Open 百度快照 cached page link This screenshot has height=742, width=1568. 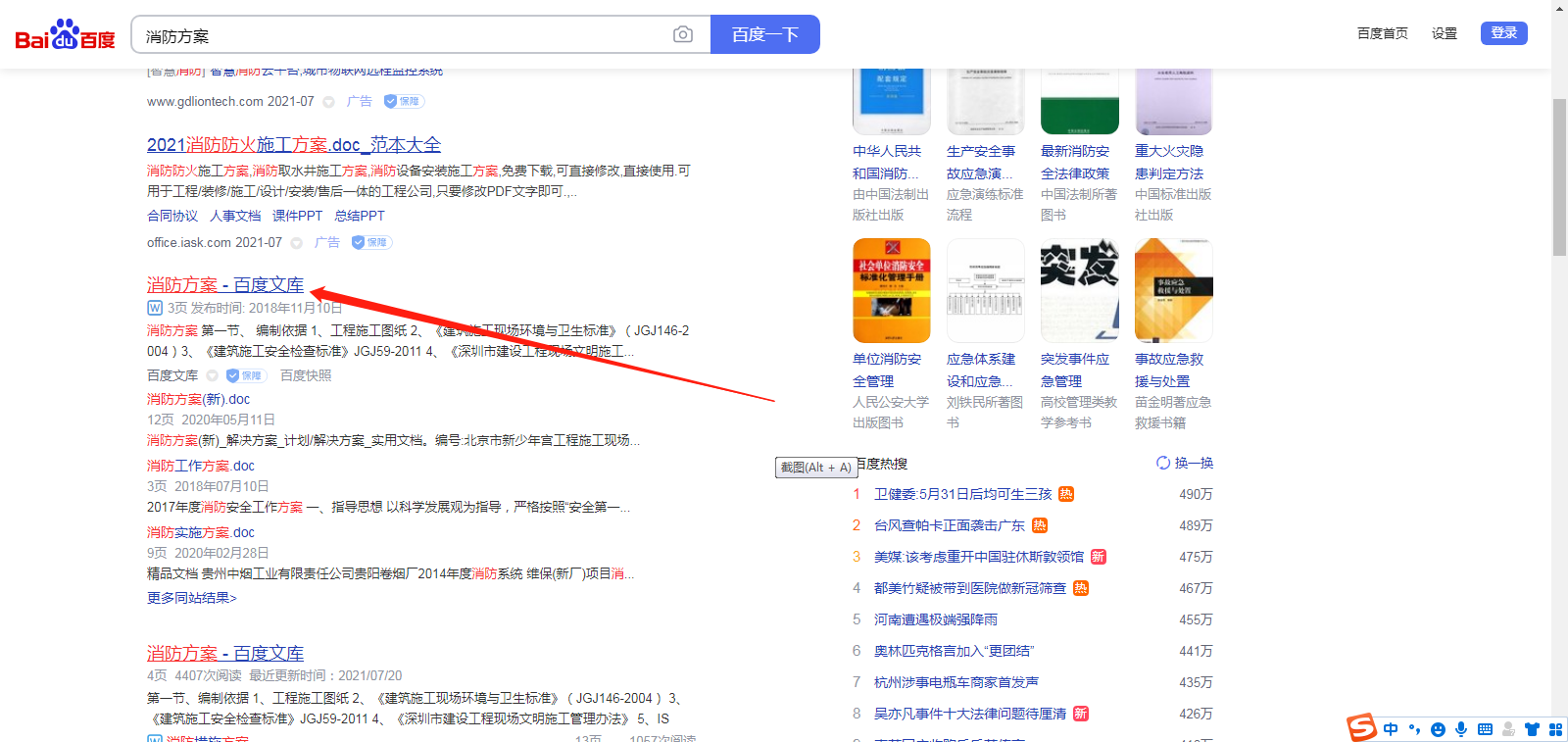[x=306, y=375]
